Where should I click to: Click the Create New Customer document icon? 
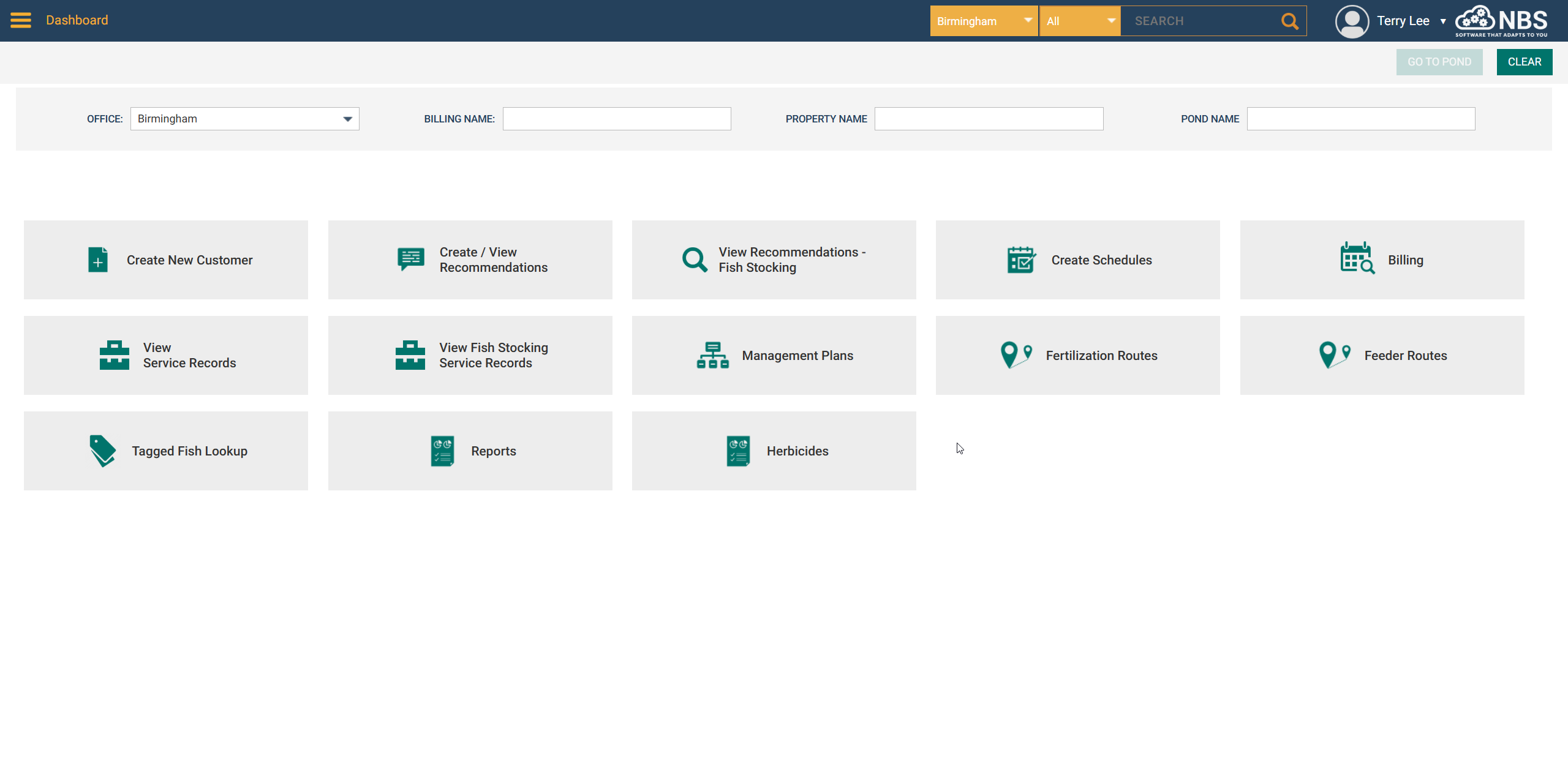[98, 260]
